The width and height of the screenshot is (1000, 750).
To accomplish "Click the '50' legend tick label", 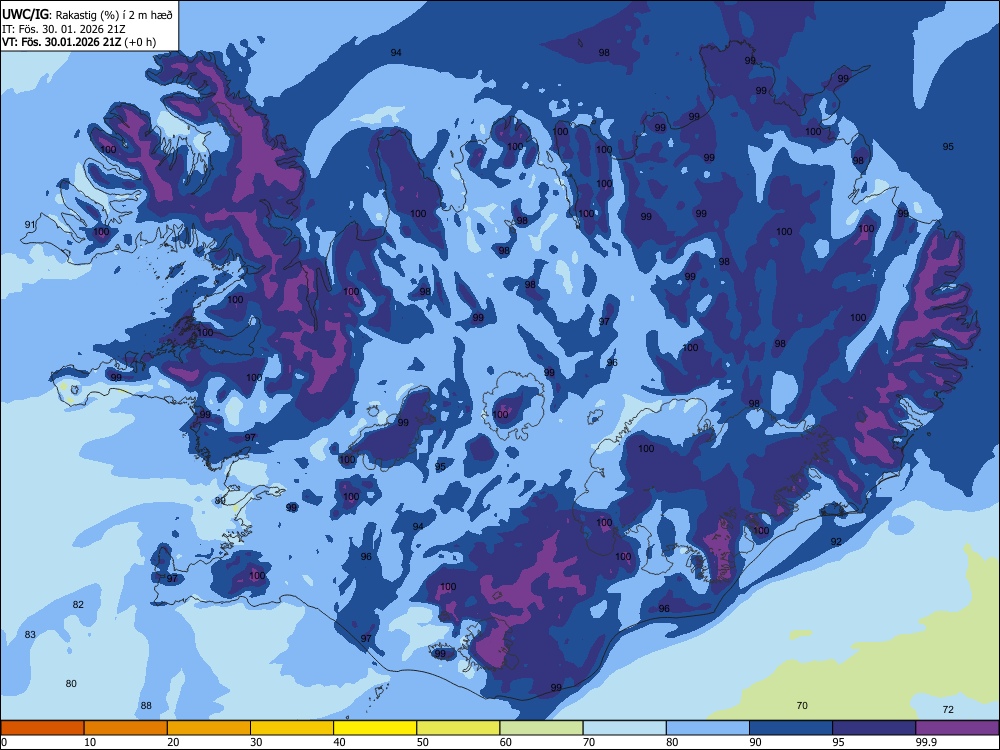I will (422, 742).
